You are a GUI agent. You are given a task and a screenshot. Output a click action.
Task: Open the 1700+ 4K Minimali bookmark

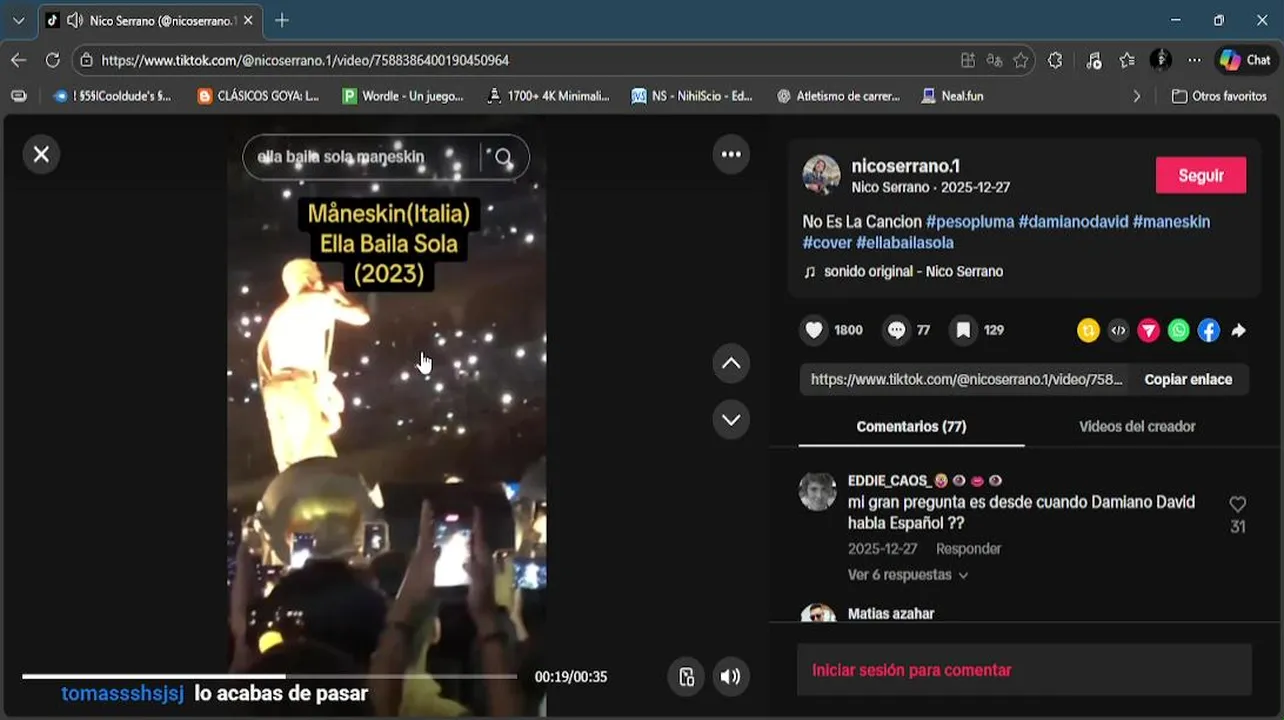(548, 96)
